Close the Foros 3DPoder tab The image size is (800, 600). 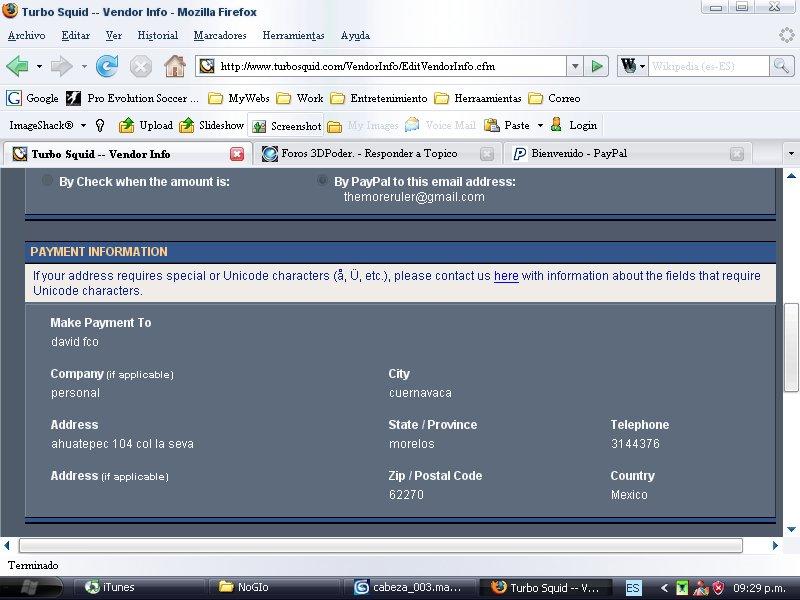[487, 154]
